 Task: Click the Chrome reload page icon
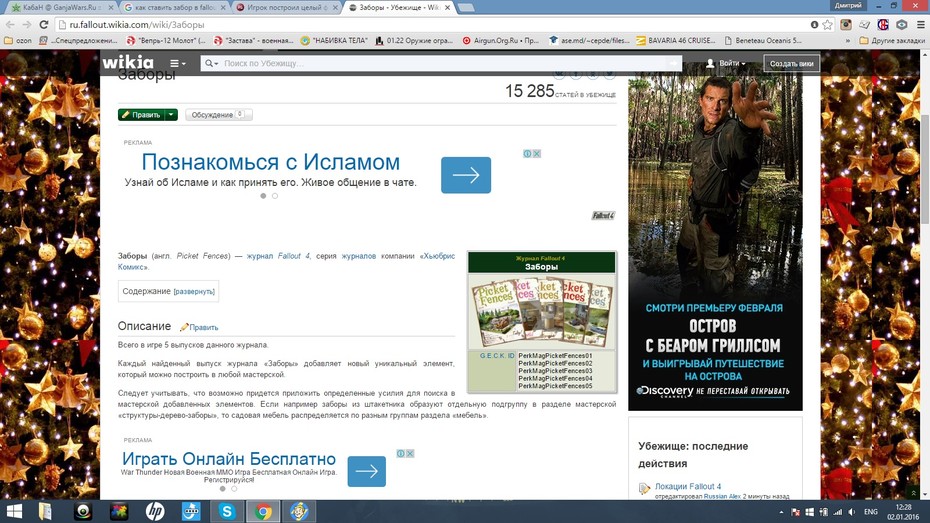pos(43,24)
